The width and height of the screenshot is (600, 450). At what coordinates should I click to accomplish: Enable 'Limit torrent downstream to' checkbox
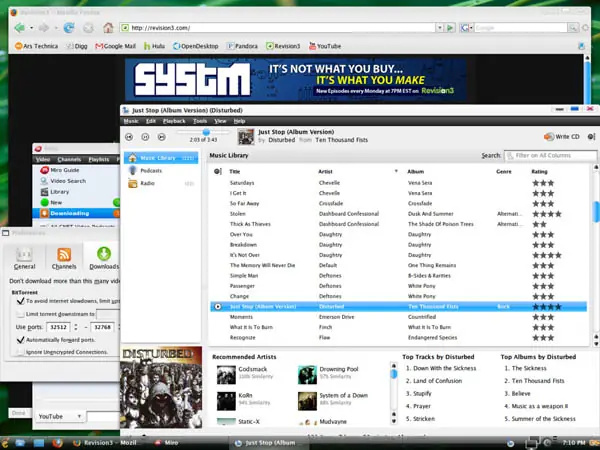pos(20,313)
